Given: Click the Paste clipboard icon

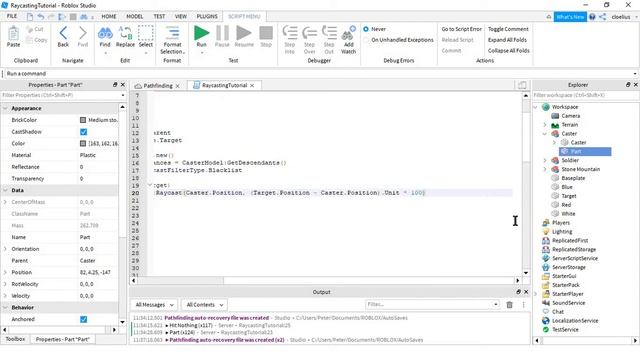Looking at the screenshot, I should pyautogui.click(x=13, y=33).
